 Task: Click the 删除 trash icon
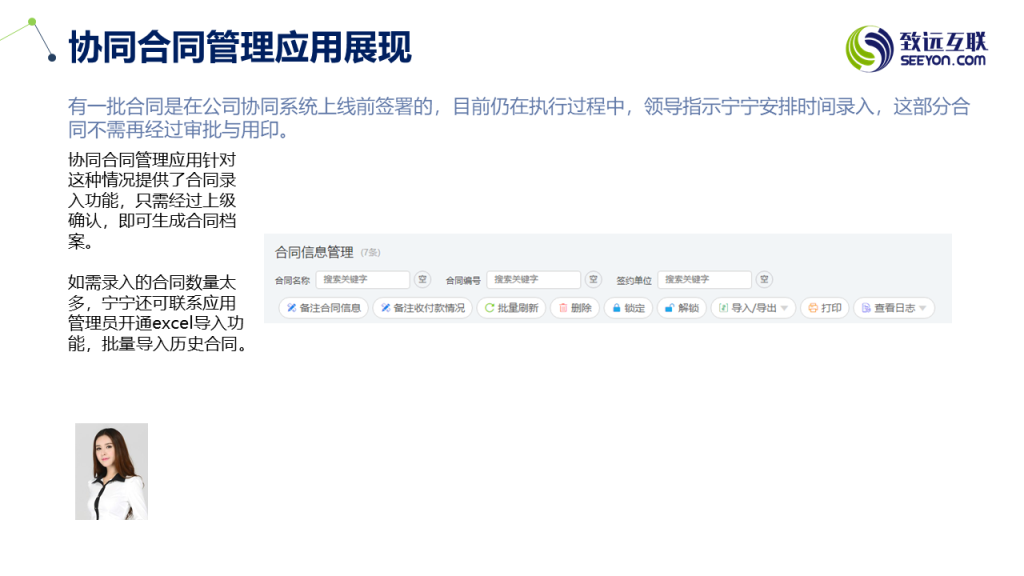tap(563, 308)
